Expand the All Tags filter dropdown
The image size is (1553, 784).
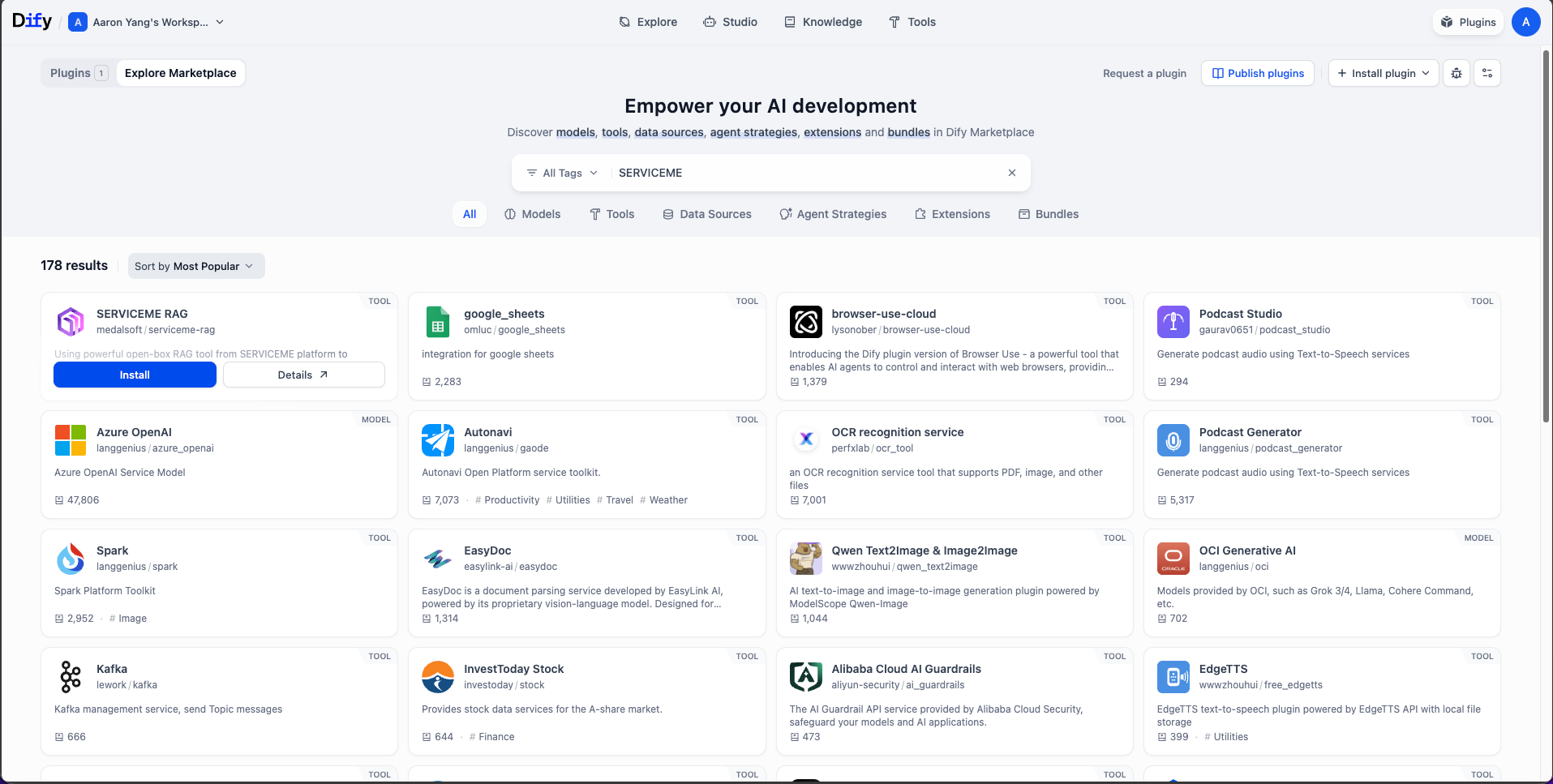tap(562, 173)
